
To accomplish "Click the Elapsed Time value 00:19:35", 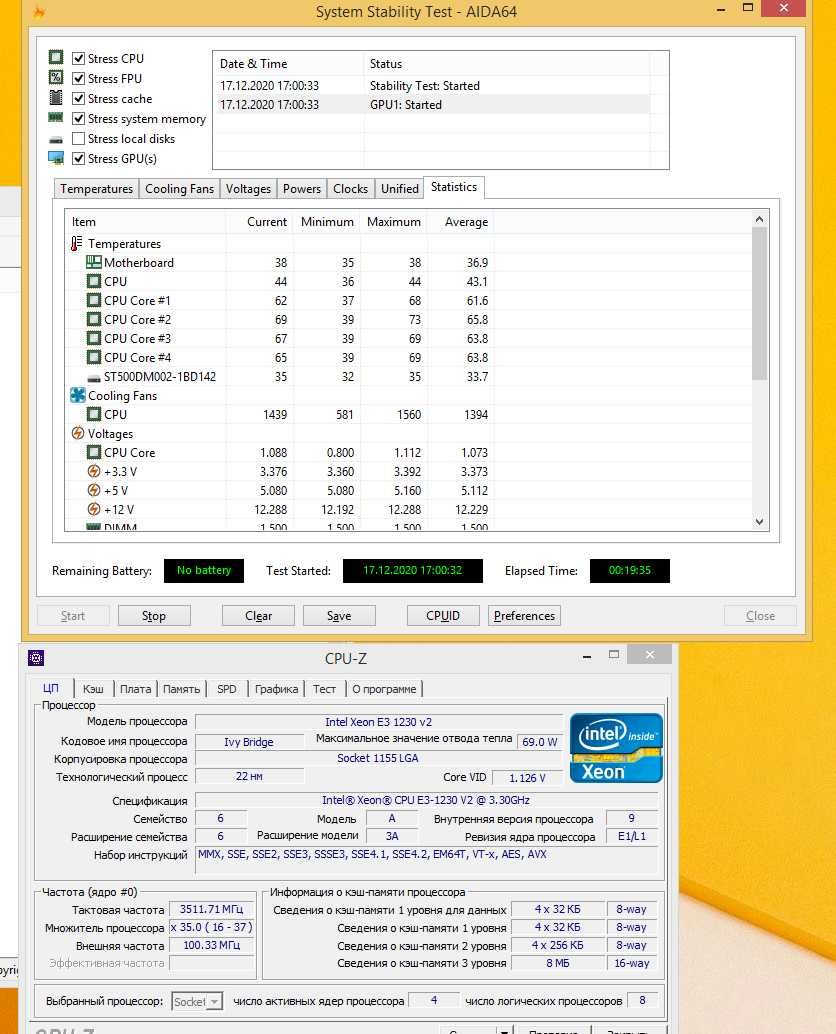I will pos(630,570).
